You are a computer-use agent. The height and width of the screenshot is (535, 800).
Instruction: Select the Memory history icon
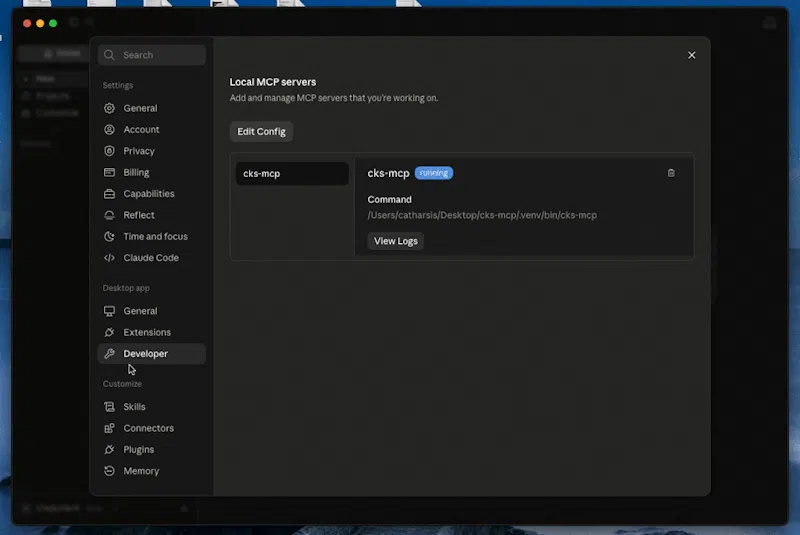point(109,471)
